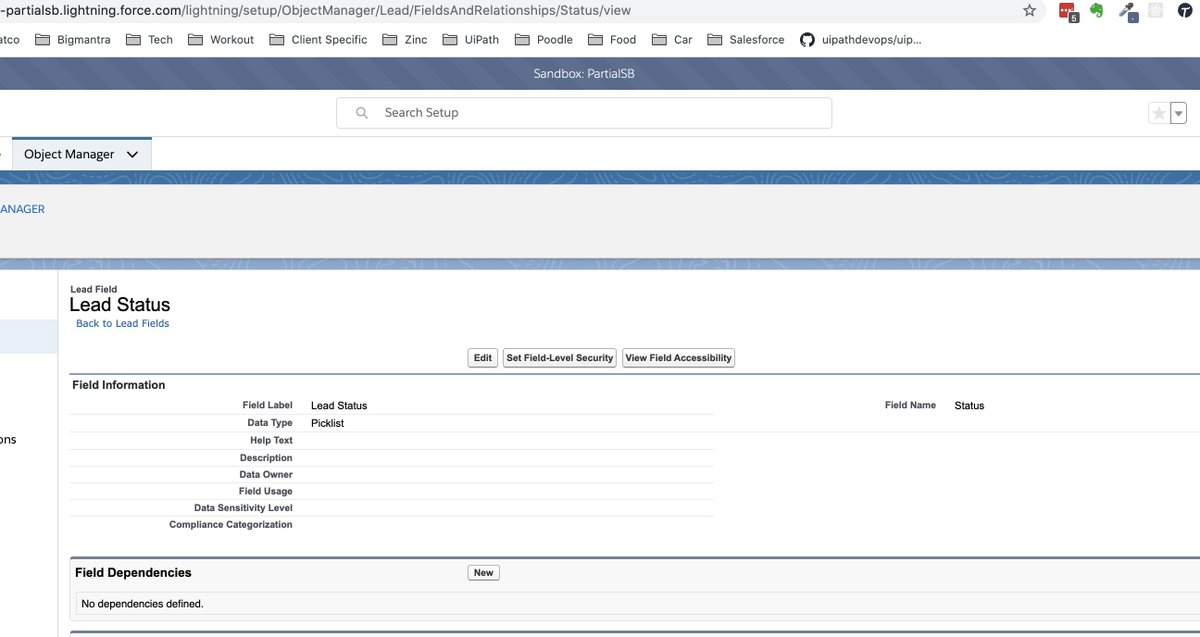The height and width of the screenshot is (637, 1200).
Task: Open the Workout bookmarks folder
Action: (220, 40)
